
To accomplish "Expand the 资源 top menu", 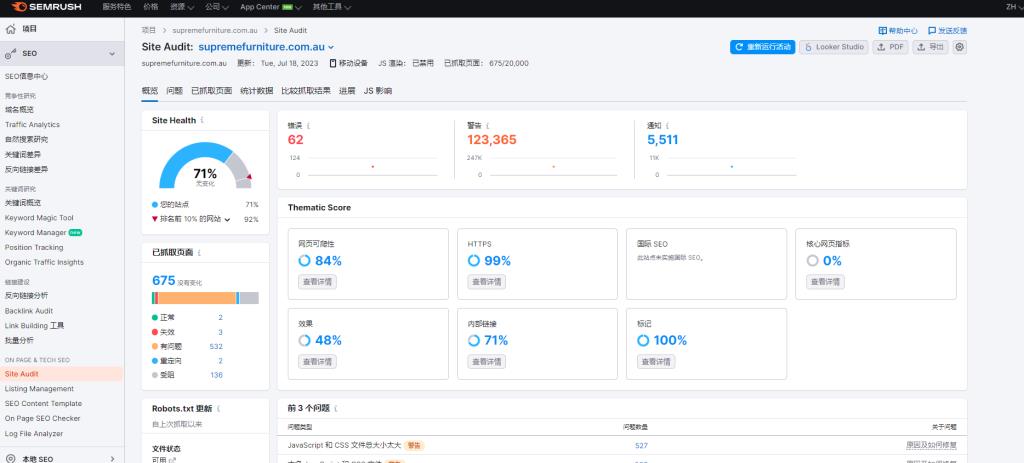I will (x=182, y=7).
